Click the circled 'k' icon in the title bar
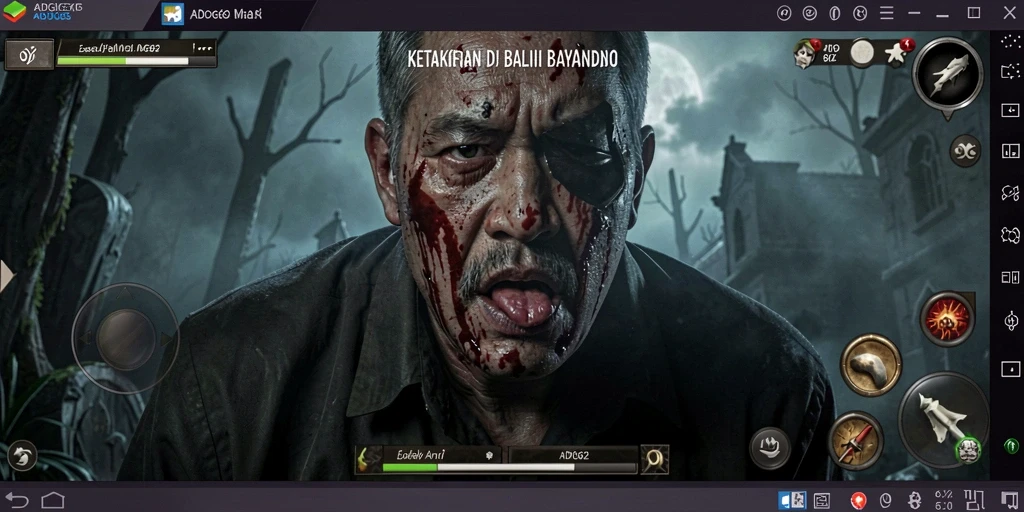This screenshot has width=1024, height=512. pyautogui.click(x=860, y=13)
